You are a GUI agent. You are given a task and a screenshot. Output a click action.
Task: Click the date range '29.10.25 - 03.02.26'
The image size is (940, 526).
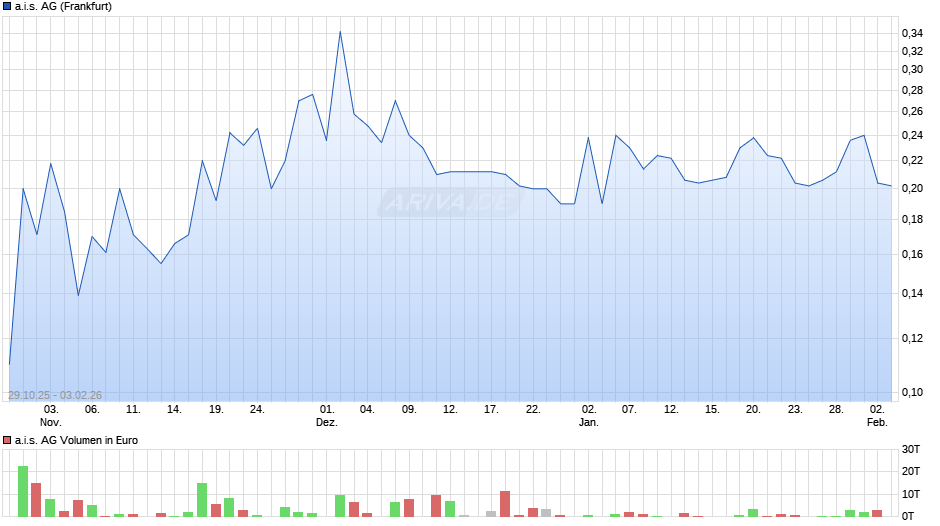point(55,395)
